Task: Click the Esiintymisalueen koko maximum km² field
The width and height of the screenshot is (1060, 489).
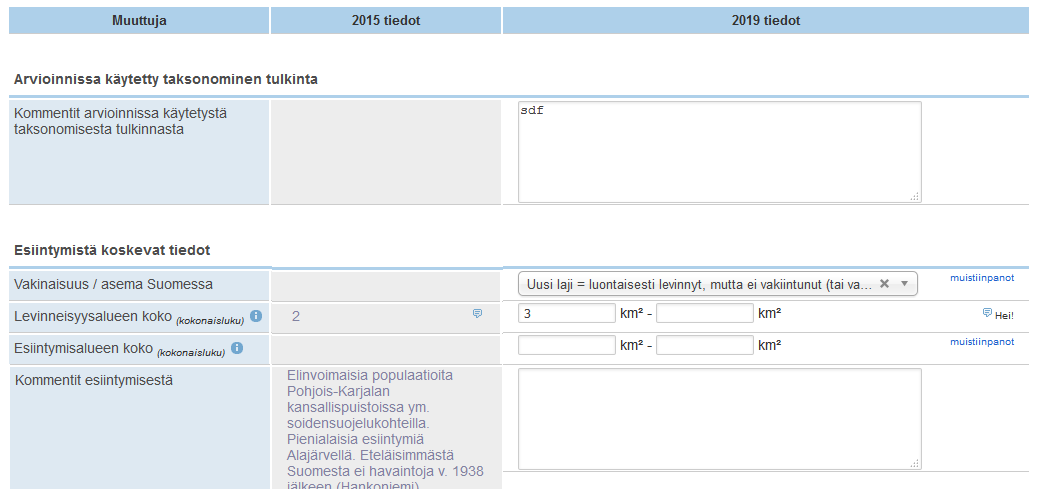Action: pyautogui.click(x=704, y=345)
